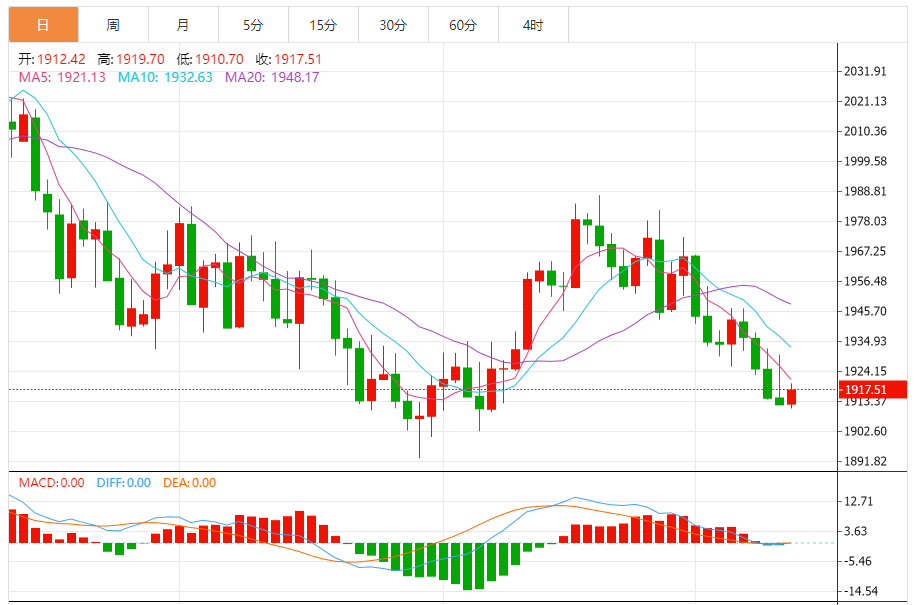The width and height of the screenshot is (922, 605).
Task: Click the 2010.36 price axis label
Action: pyautogui.click(x=865, y=131)
